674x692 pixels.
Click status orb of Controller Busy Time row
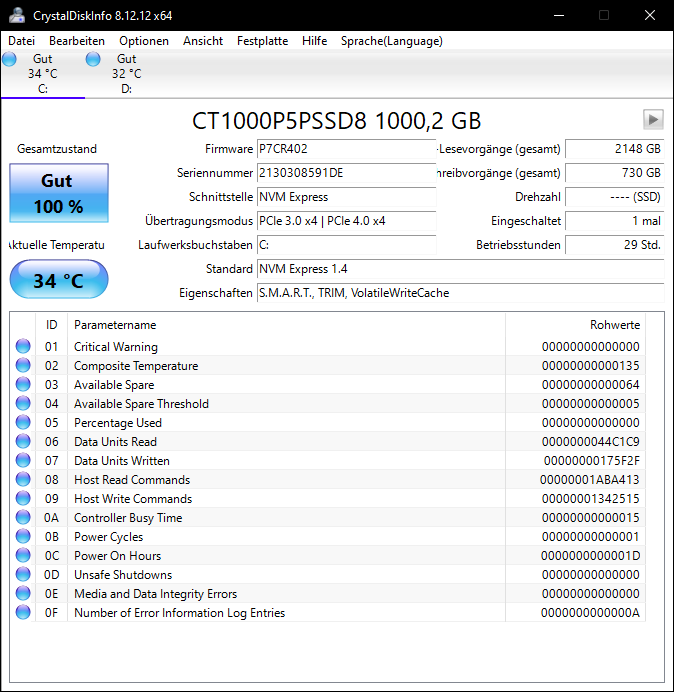pos(23,517)
